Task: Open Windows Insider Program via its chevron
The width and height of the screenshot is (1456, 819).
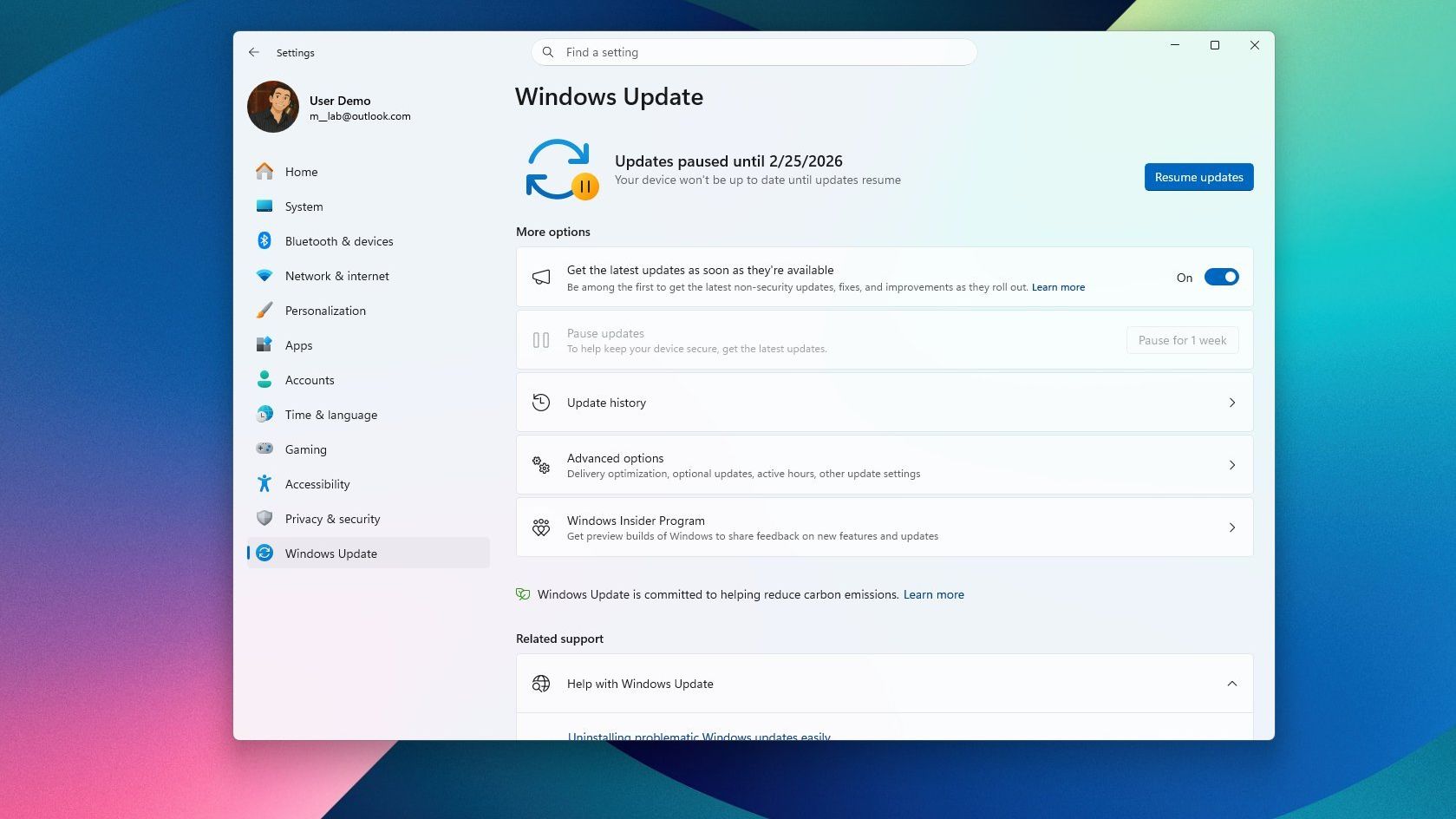Action: tap(1232, 527)
